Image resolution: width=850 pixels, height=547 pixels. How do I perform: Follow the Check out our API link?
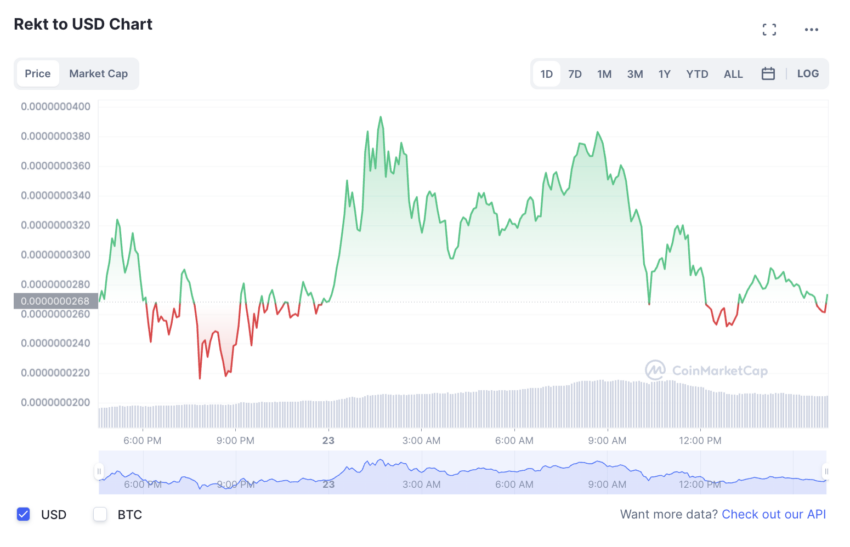(x=775, y=515)
